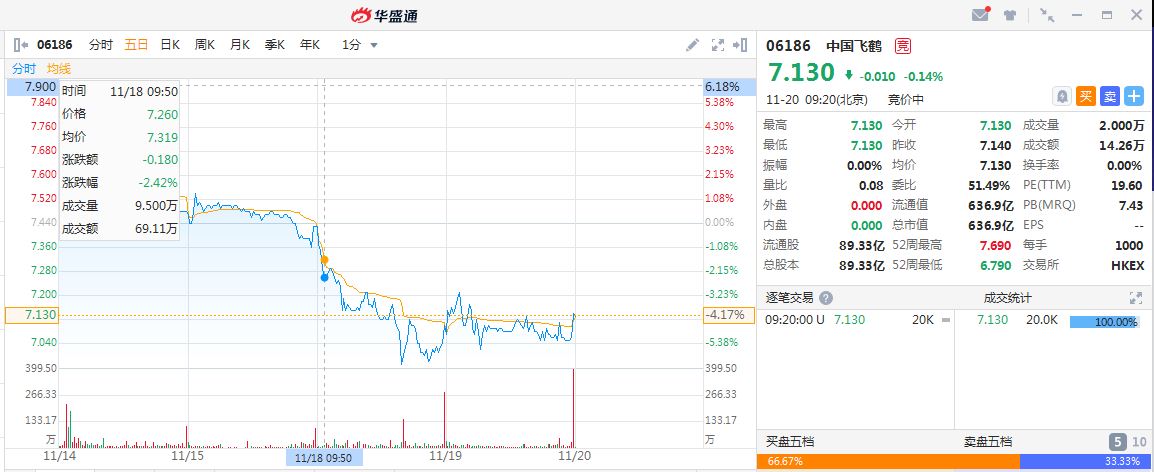Viewport: 1154px width, 472px height.
Task: Toggle the 均线 average line indicator
Action: (59, 68)
